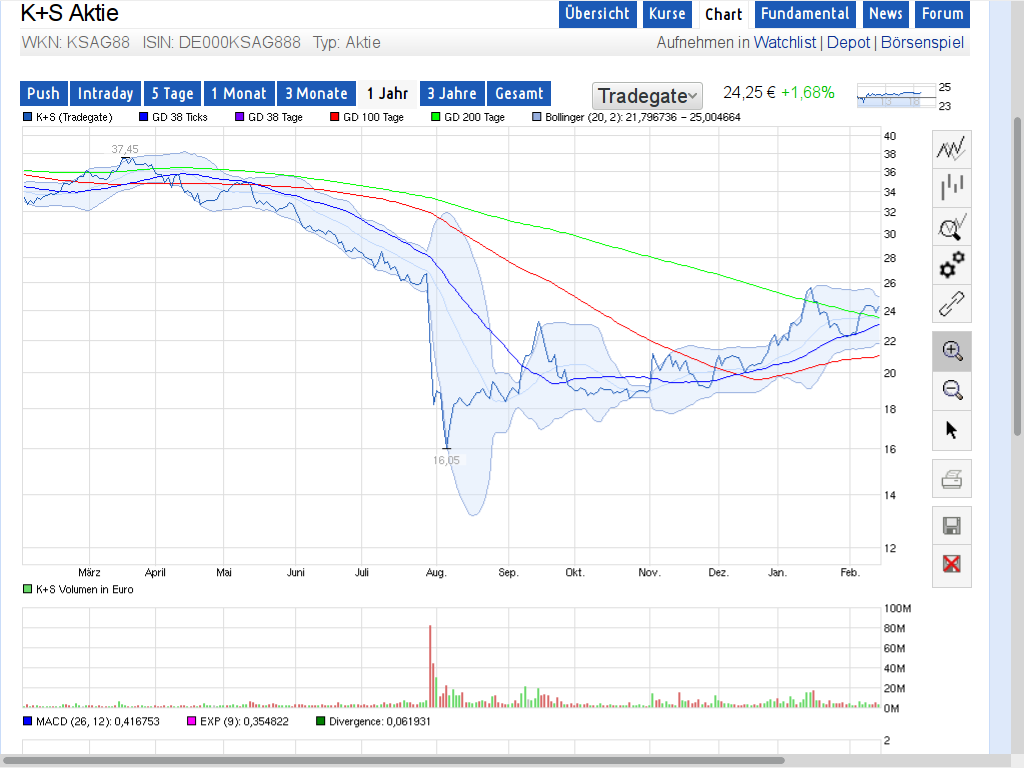1024x768 pixels.
Task: Add K+S Aktie to Watchlist
Action: click(785, 42)
